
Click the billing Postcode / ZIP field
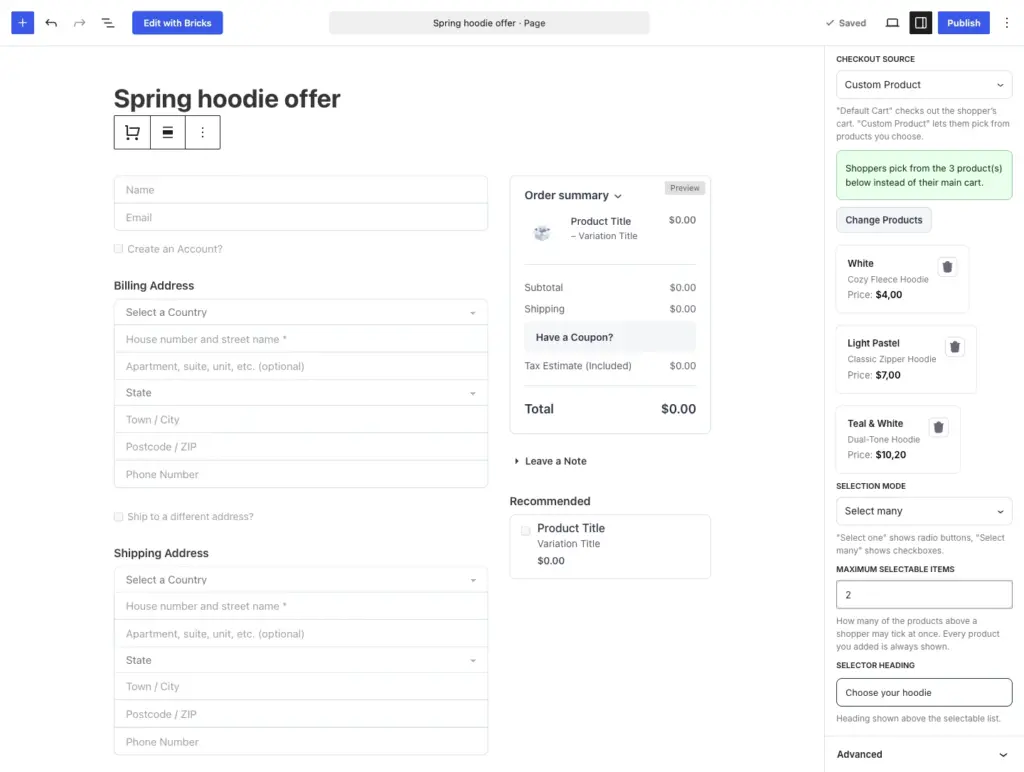(300, 447)
